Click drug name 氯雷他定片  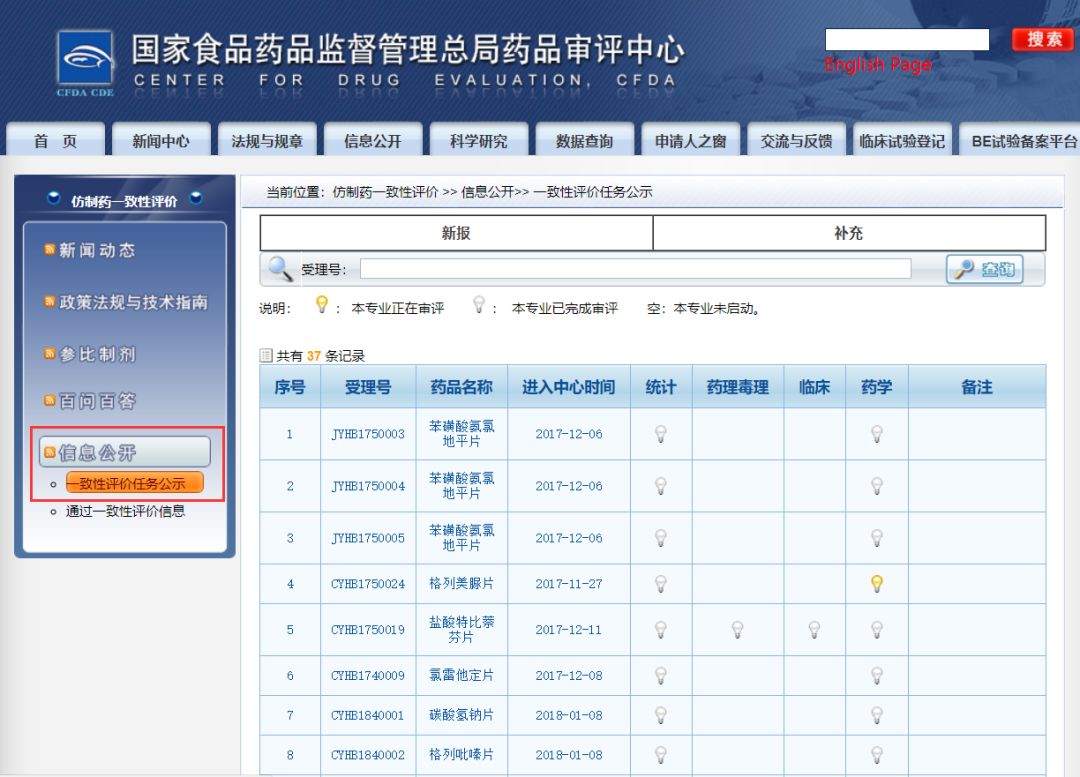[x=461, y=675]
